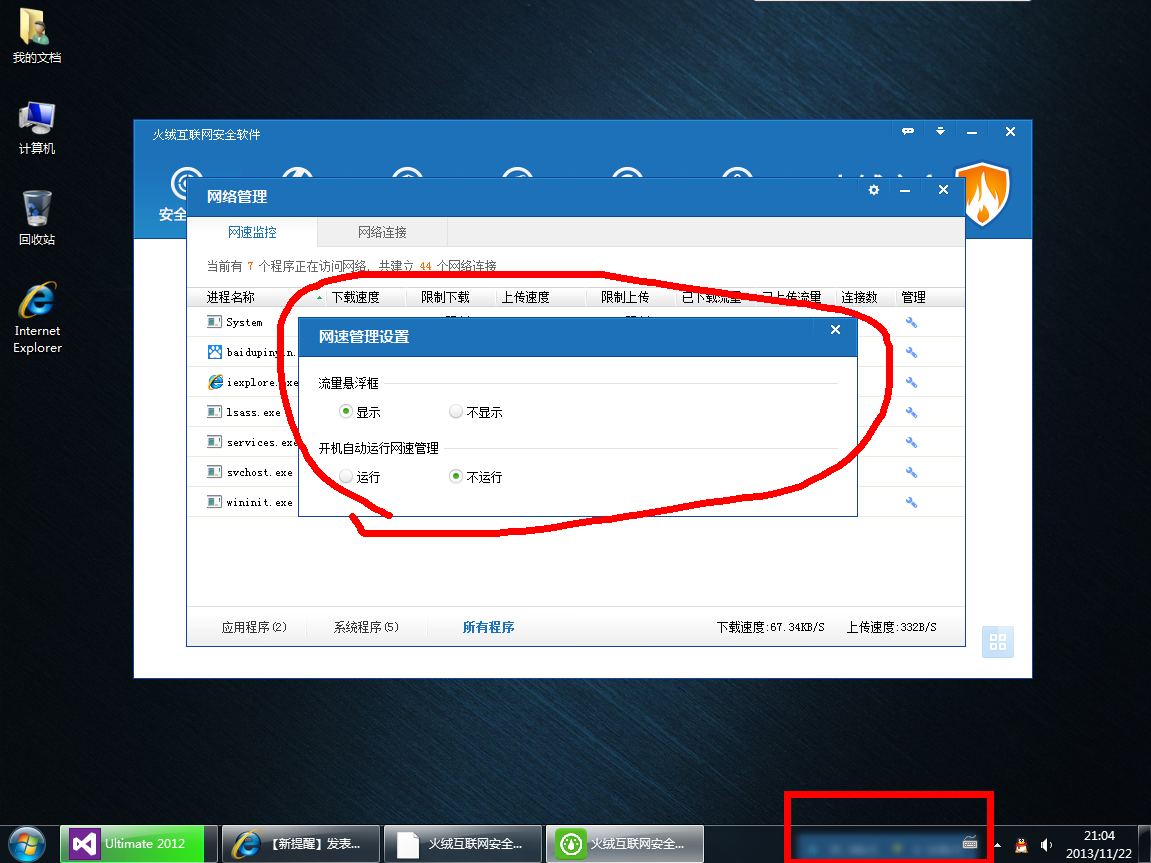Image resolution: width=1151 pixels, height=863 pixels.
Task: Click the wrench icon in the wininit.exe row
Action: point(911,502)
